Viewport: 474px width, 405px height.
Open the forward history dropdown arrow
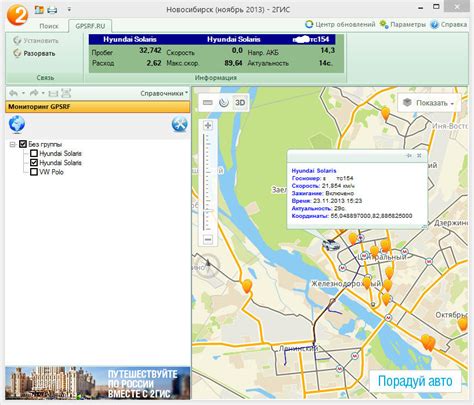click(x=43, y=93)
